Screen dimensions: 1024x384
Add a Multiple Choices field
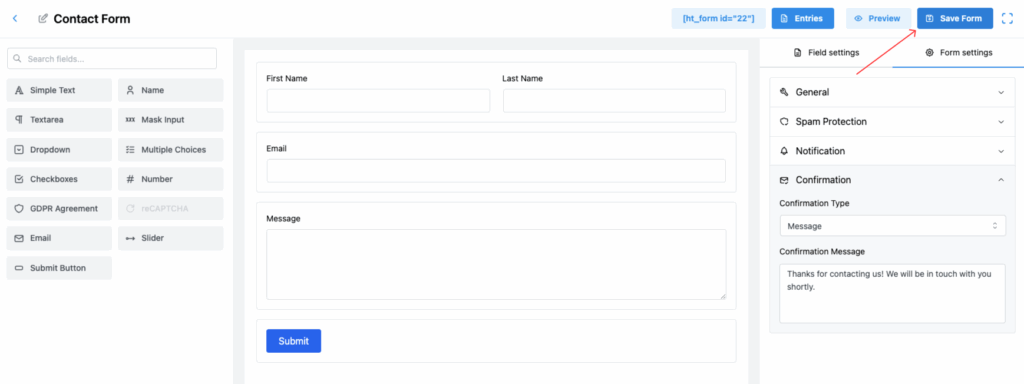(170, 150)
